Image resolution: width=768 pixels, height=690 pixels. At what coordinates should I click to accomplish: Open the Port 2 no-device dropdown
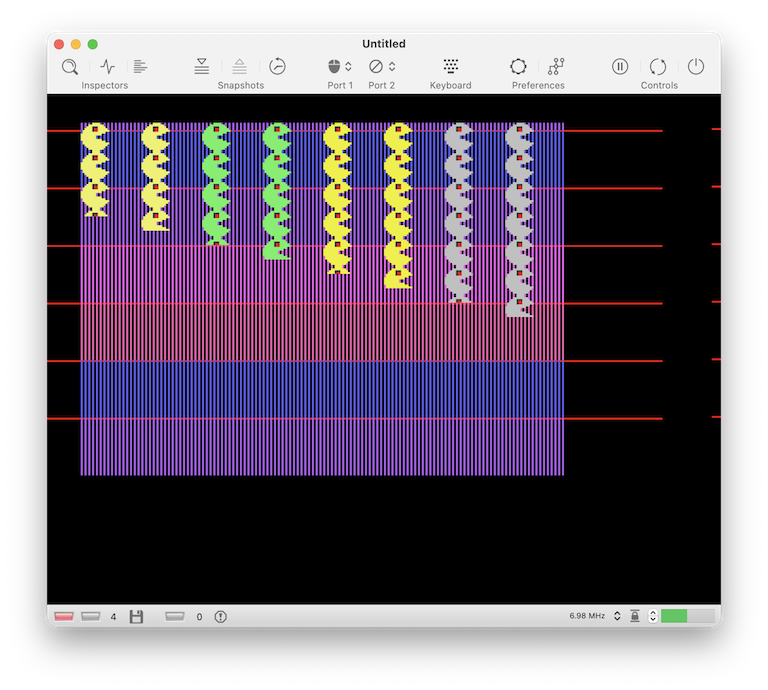coord(382,67)
